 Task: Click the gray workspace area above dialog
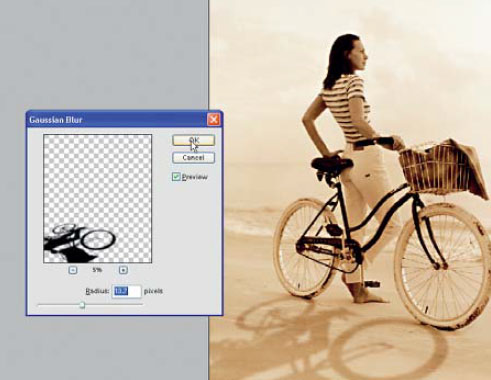click(x=103, y=53)
